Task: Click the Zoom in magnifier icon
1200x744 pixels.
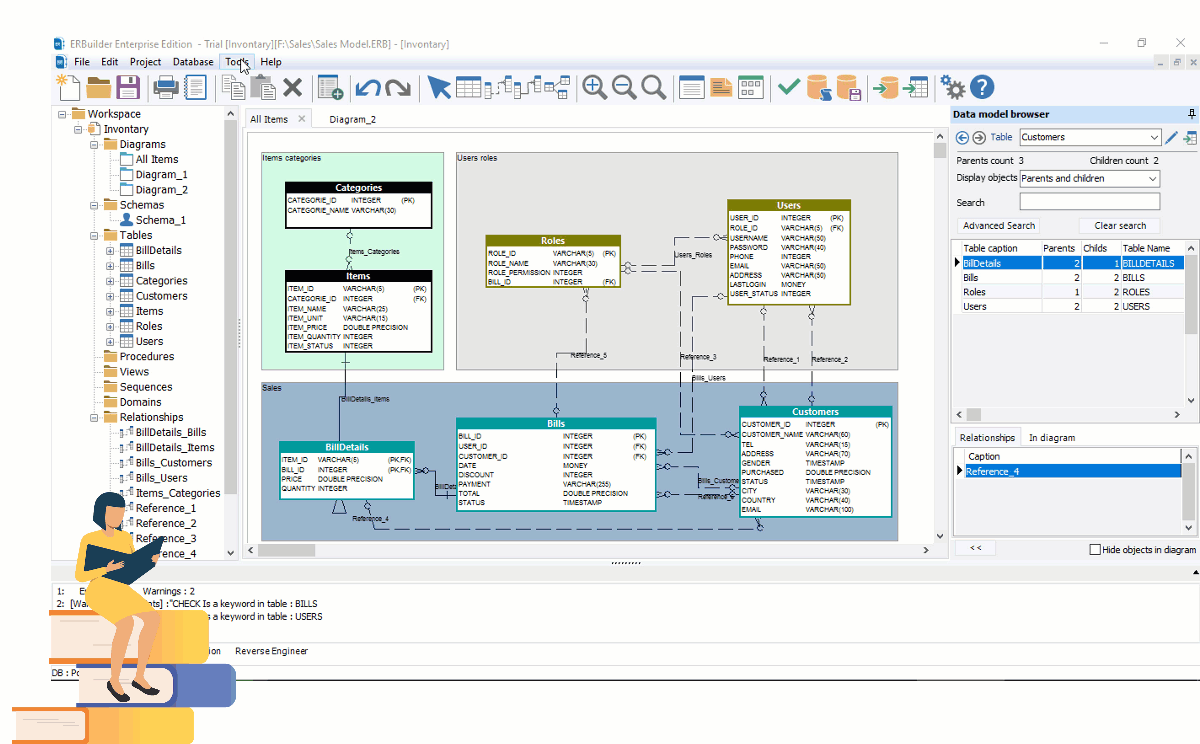Action: 594,87
